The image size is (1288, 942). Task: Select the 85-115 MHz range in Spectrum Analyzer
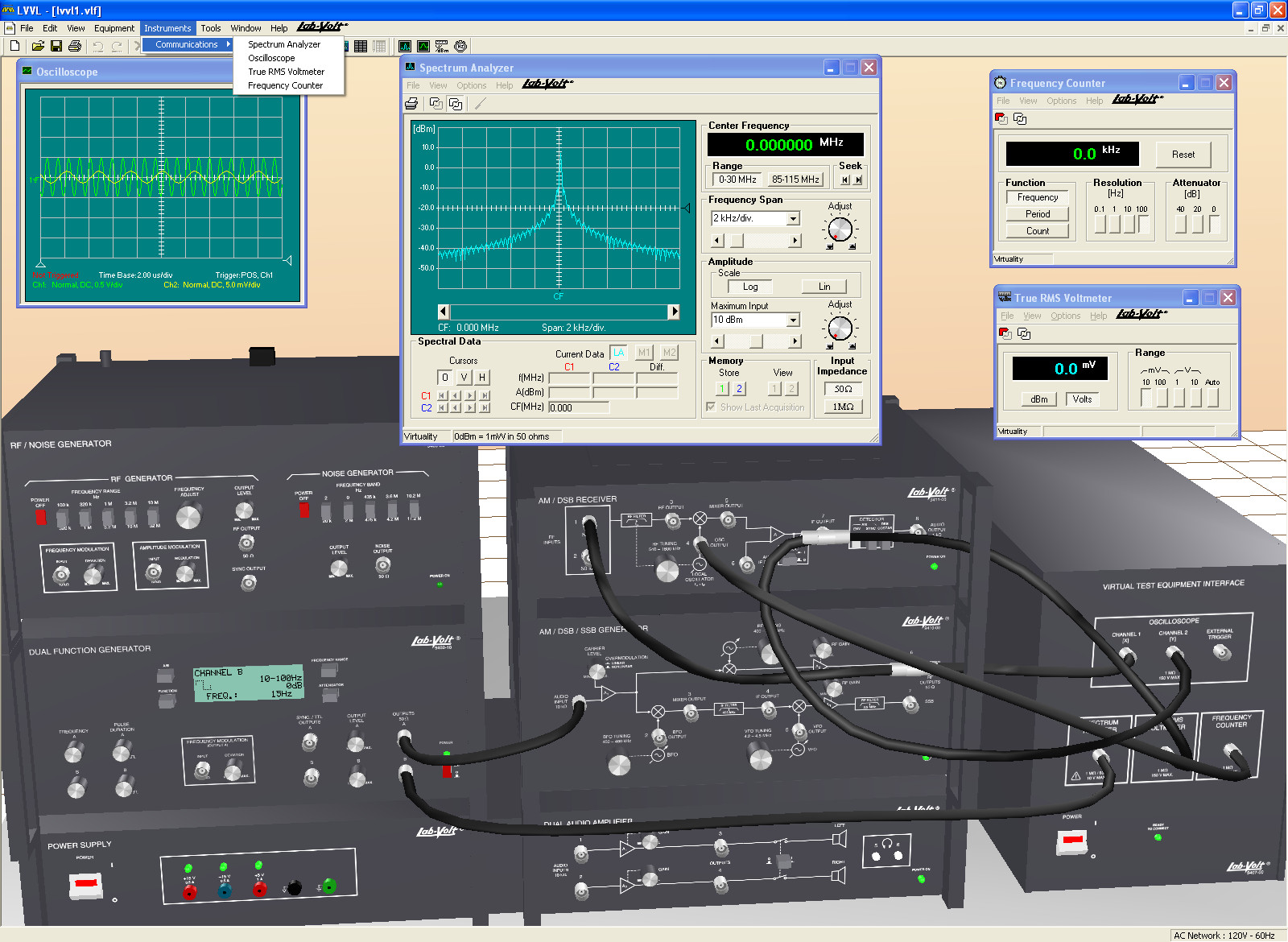[795, 179]
